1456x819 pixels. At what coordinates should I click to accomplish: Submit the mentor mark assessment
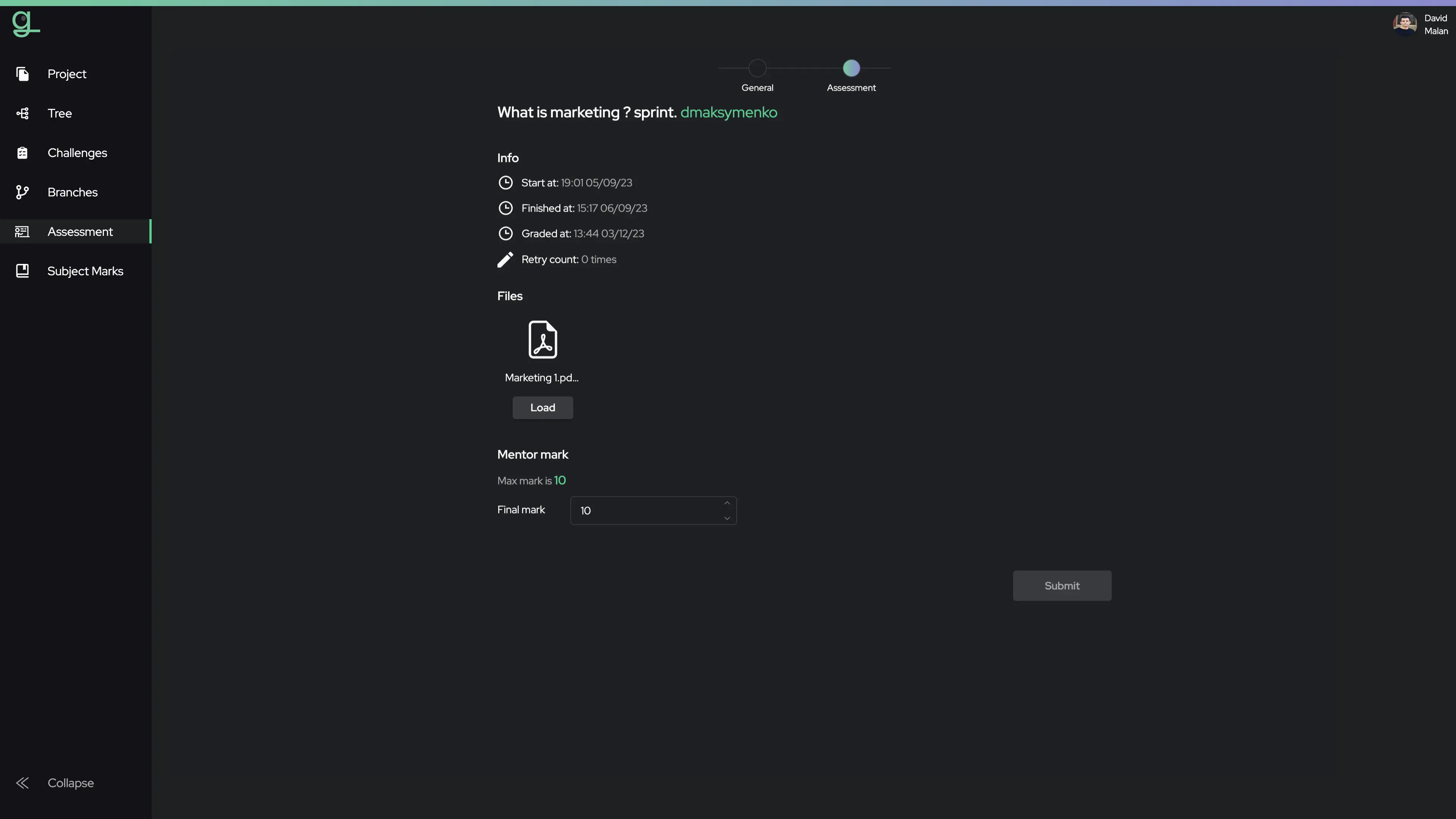point(1062,585)
